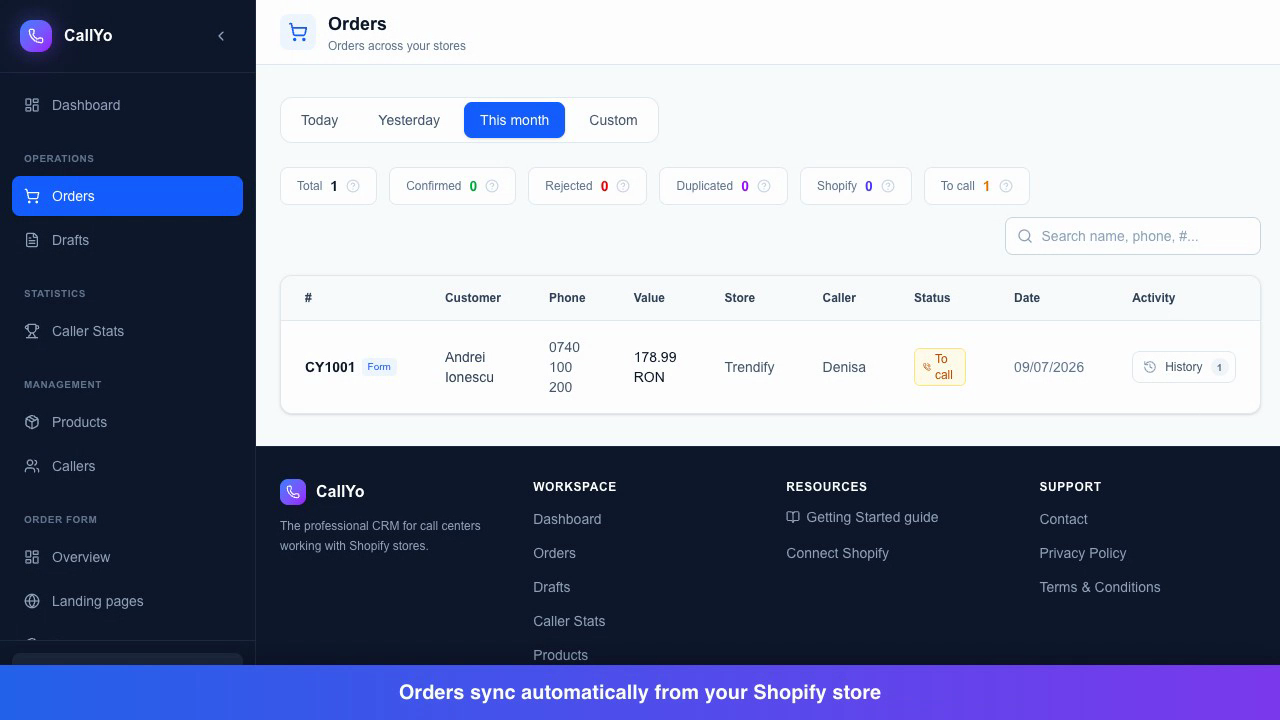Click the shopping cart icon beside Orders heading
The width and height of the screenshot is (1280, 720).
coord(298,32)
